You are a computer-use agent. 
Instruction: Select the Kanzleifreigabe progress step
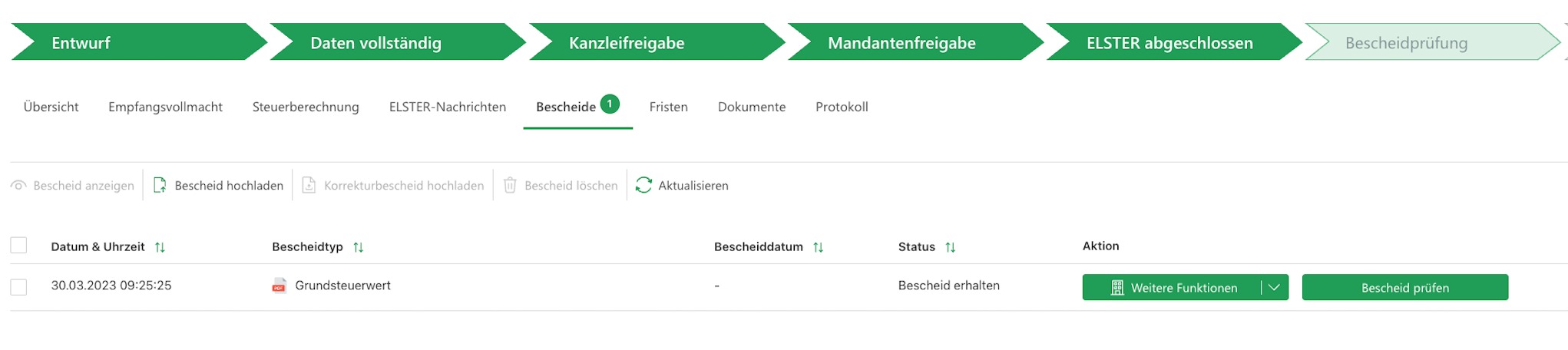655,42
